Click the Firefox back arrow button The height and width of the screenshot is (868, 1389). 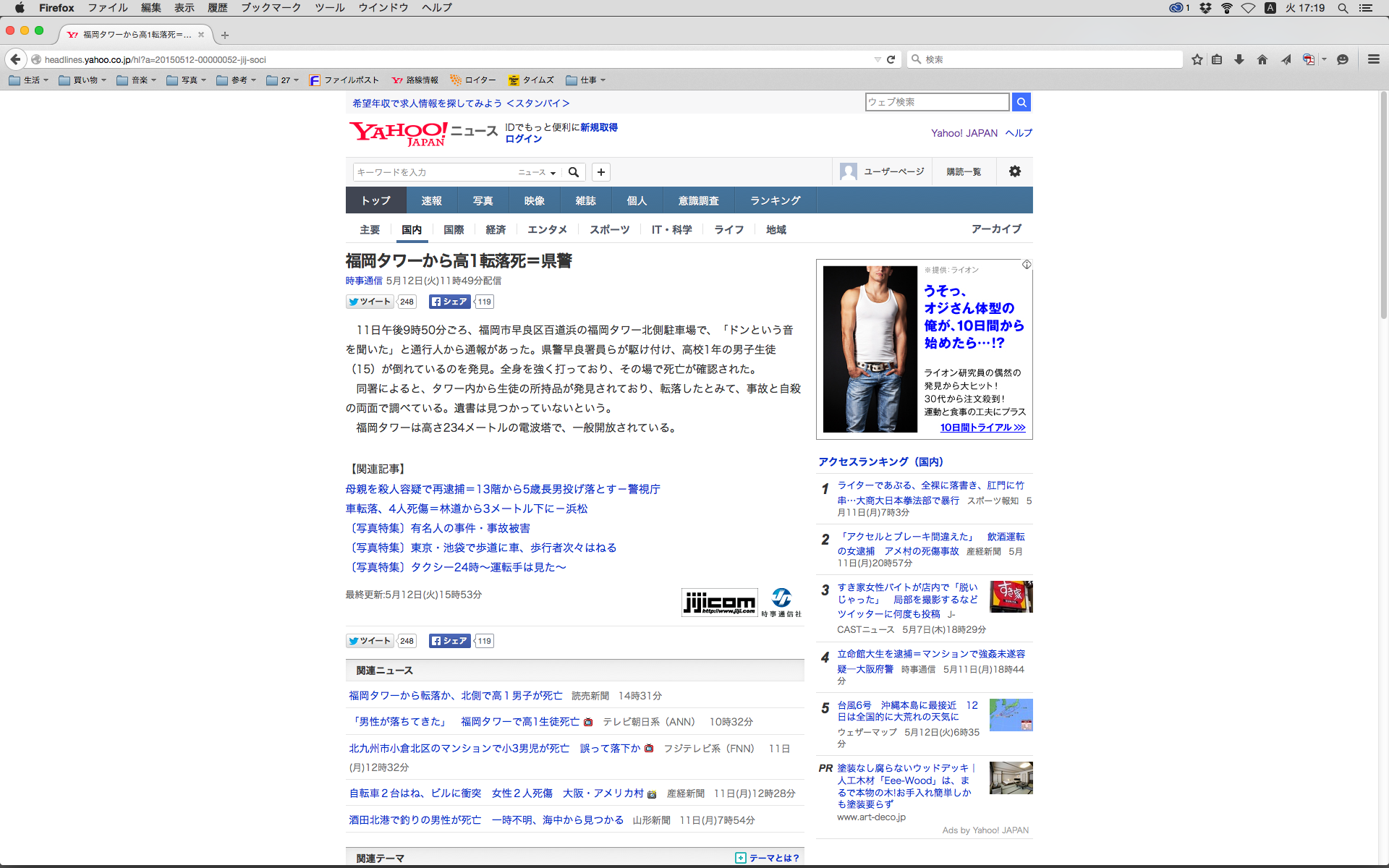click(x=16, y=59)
